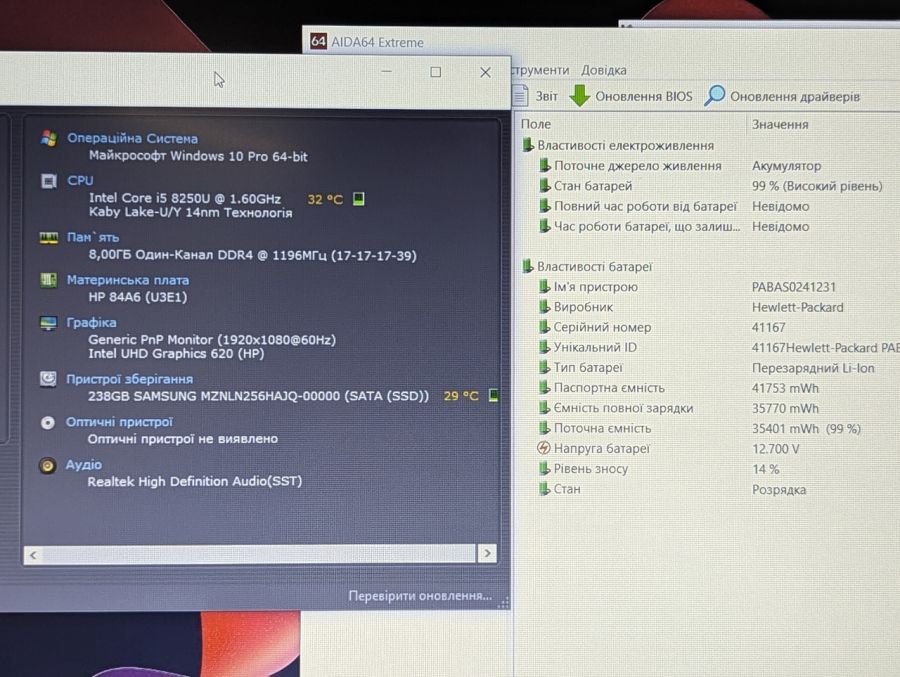Select the Realtek High Definition Audio(SST) text
900x677 pixels.
coord(195,481)
